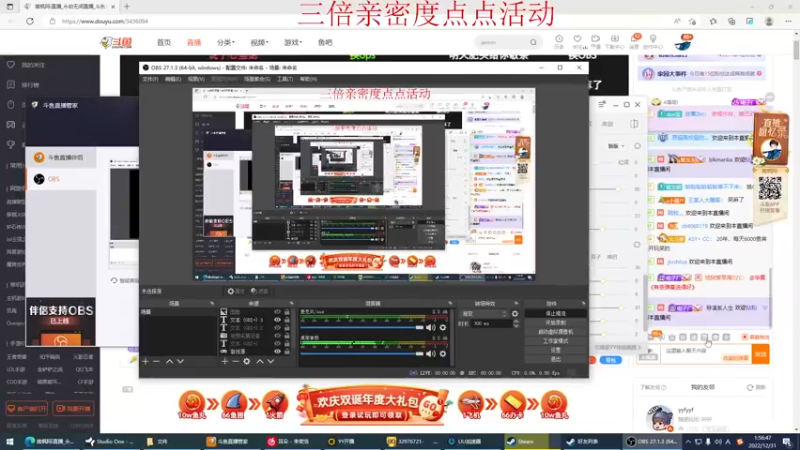Move scene up in OBS scenes panel
The height and width of the screenshot is (450, 800).
pos(169,361)
